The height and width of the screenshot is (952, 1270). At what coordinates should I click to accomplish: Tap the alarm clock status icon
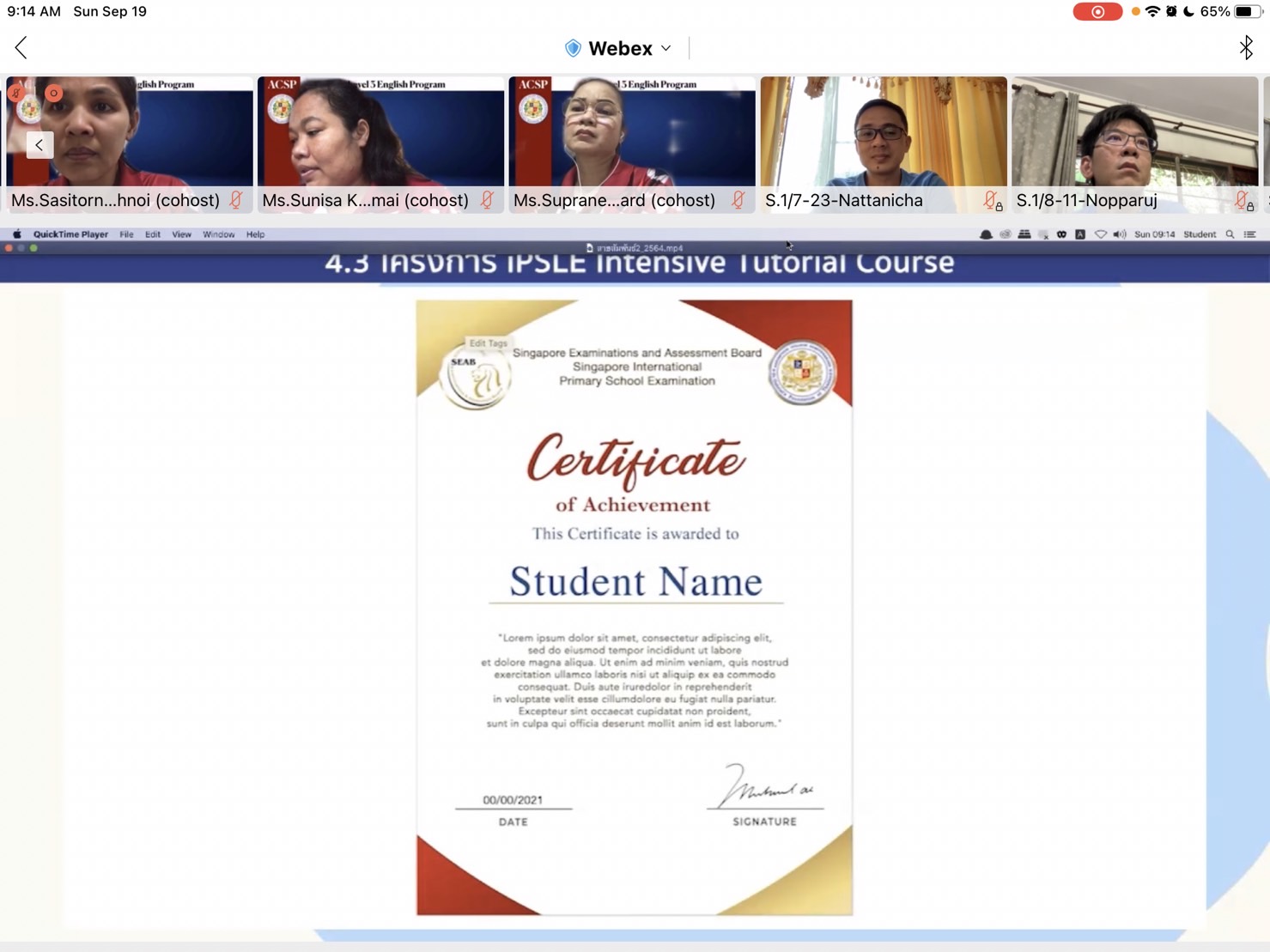point(1171,12)
